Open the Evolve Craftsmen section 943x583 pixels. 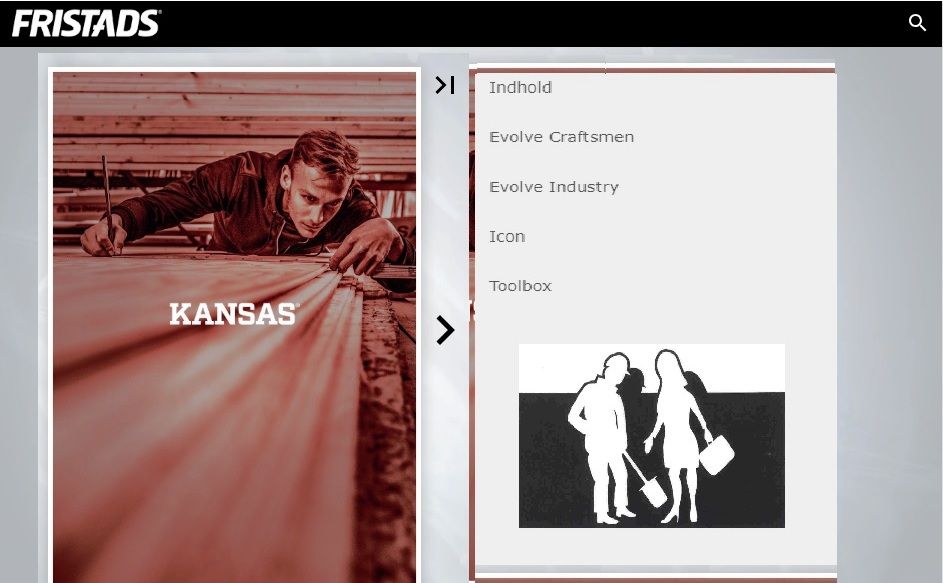point(561,137)
